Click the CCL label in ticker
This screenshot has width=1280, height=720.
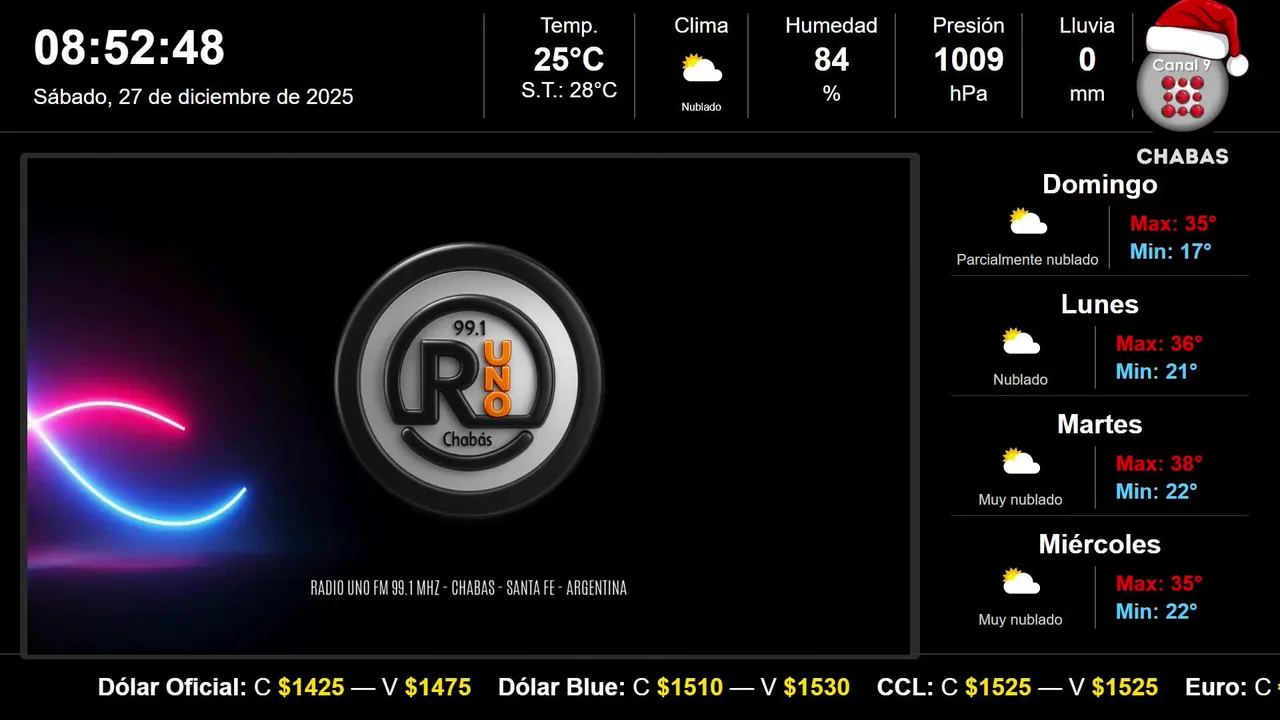tap(906, 687)
